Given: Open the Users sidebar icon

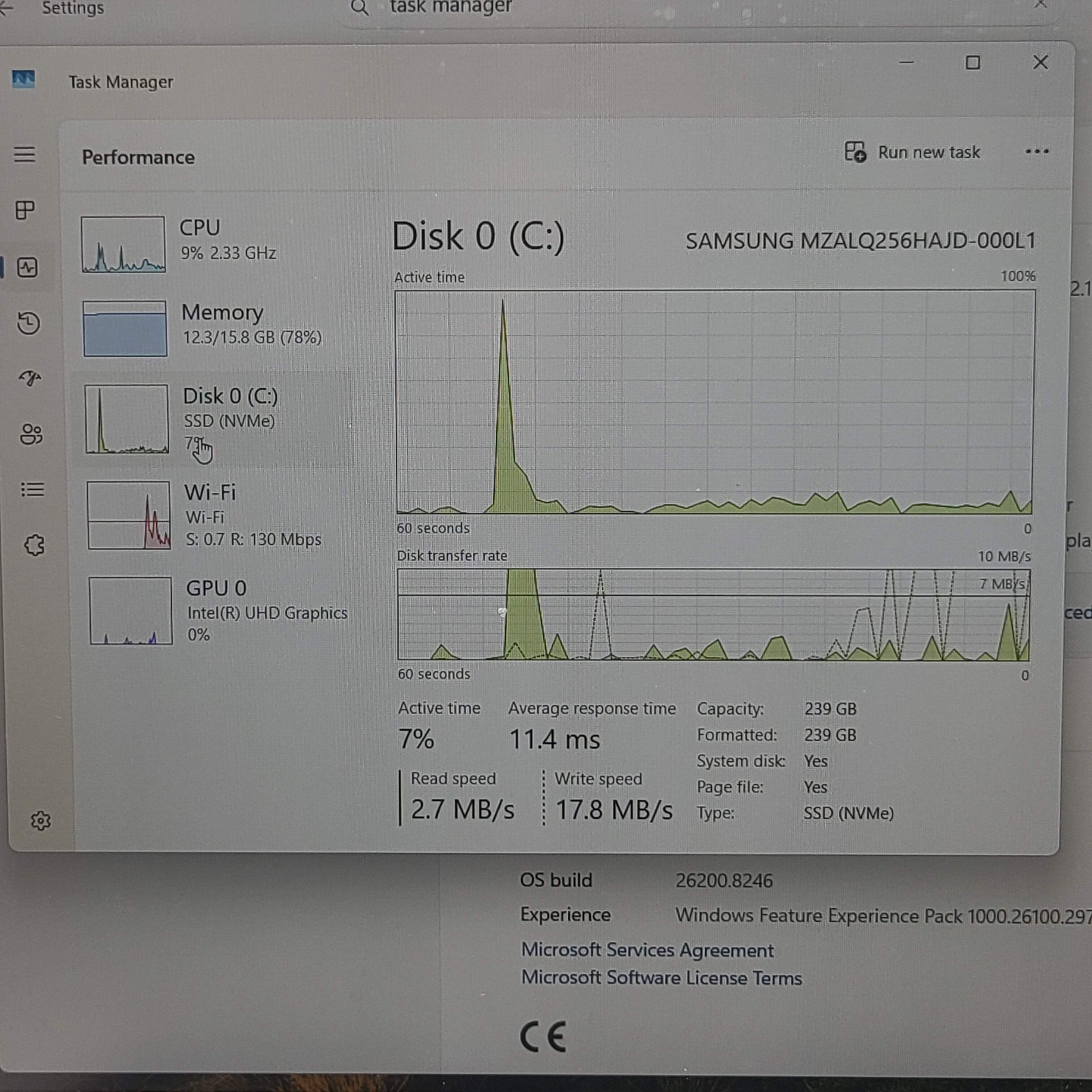Looking at the screenshot, I should tap(31, 434).
